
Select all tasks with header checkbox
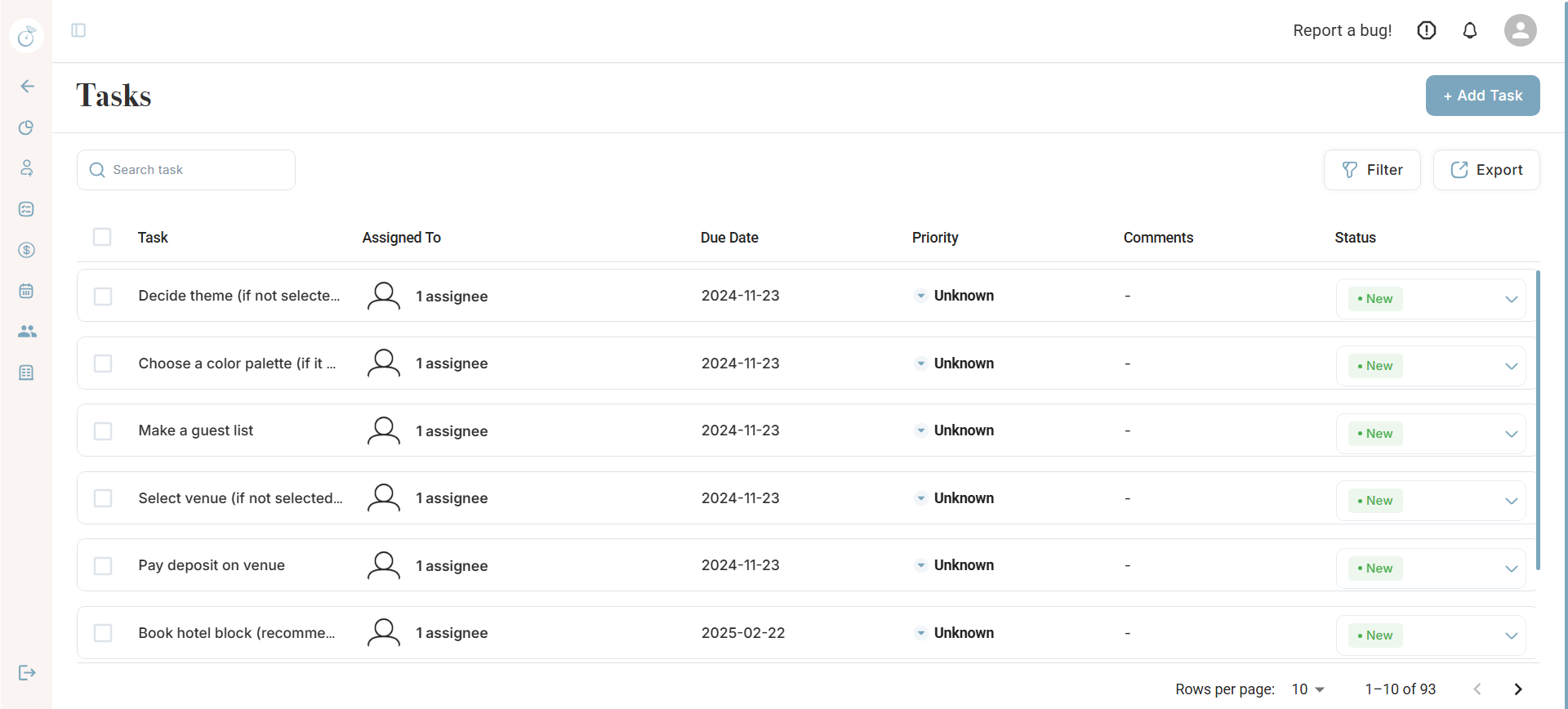tap(102, 237)
